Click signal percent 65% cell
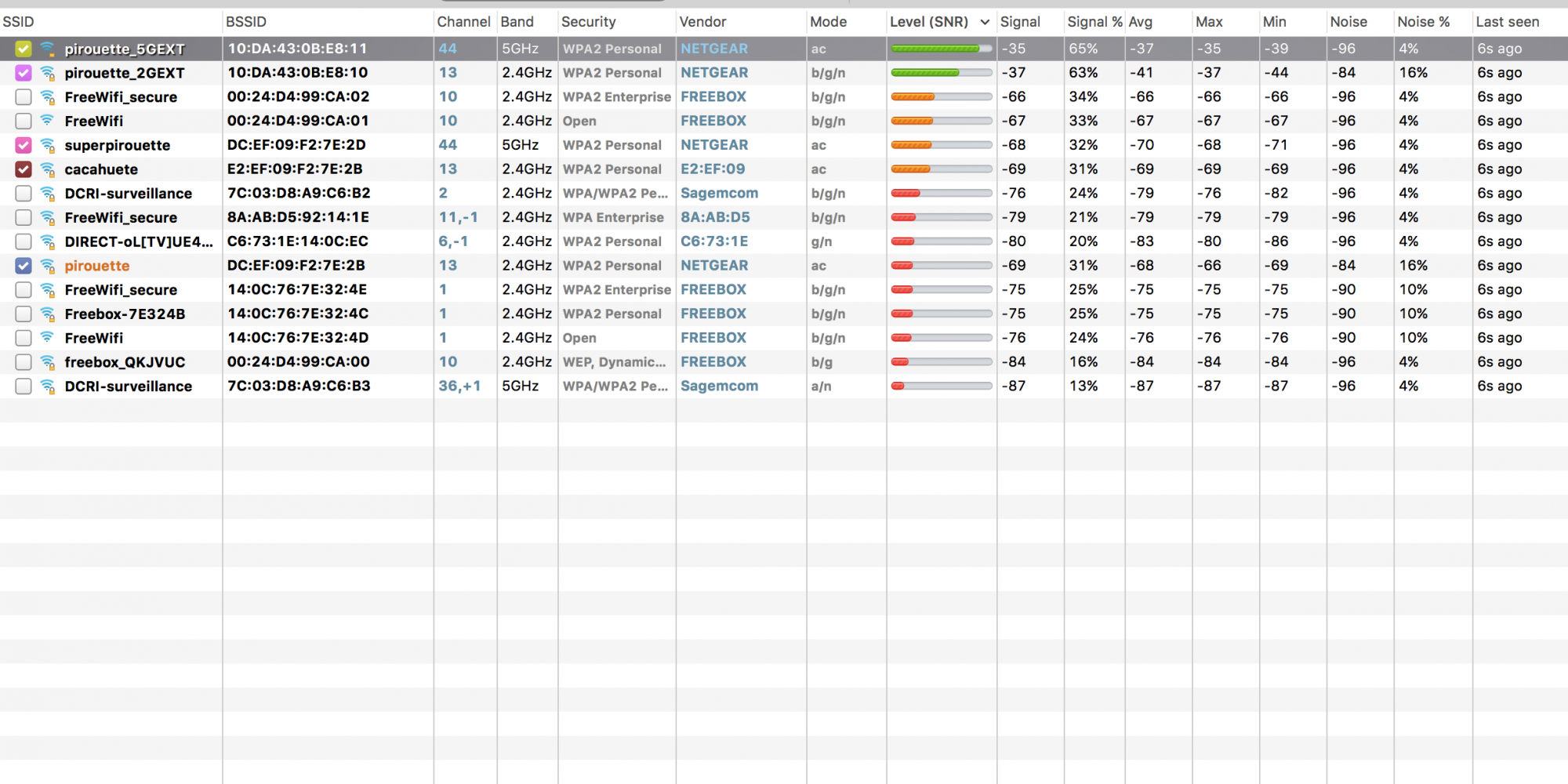Image resolution: width=1568 pixels, height=784 pixels. 1083,49
